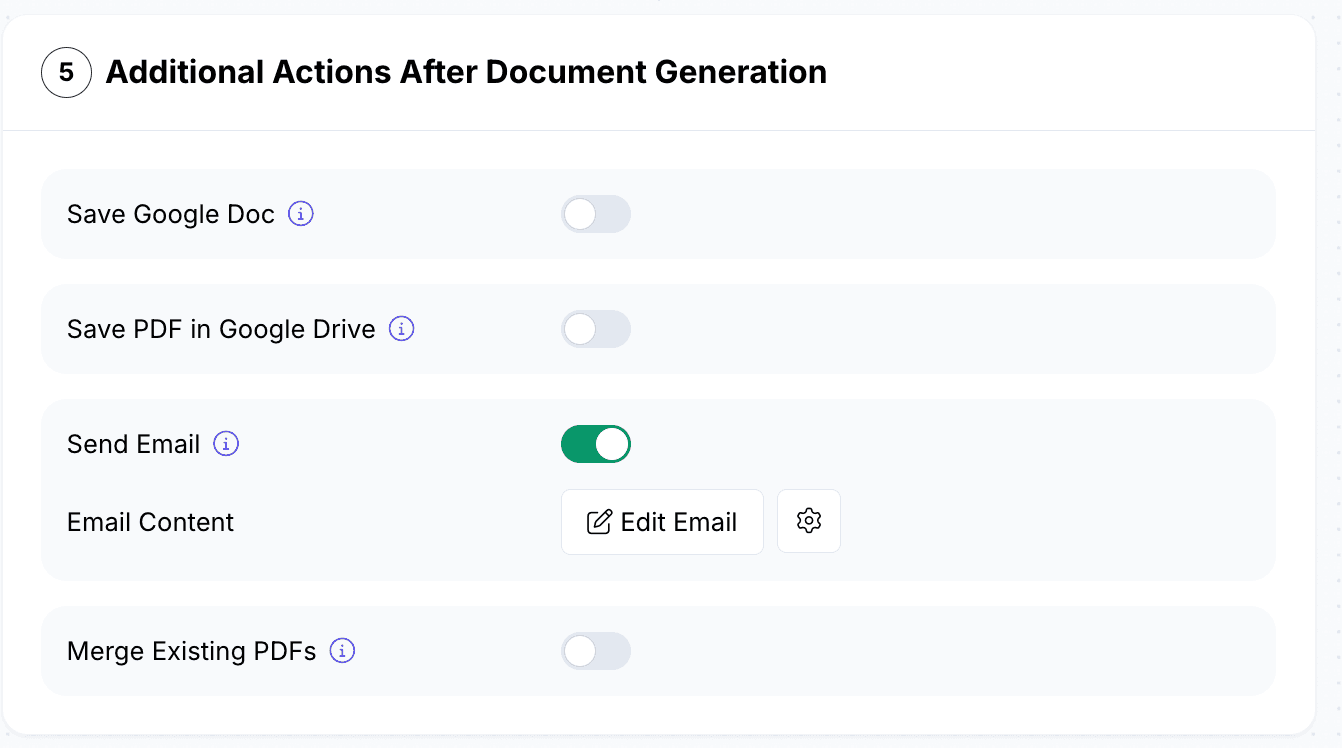Click the step 5 circle badge
This screenshot has width=1342, height=748.
(66, 73)
